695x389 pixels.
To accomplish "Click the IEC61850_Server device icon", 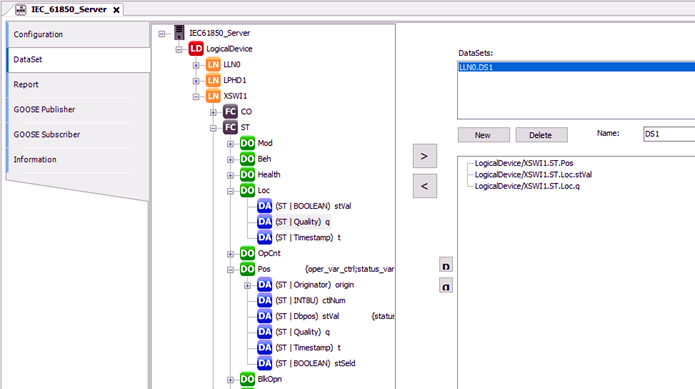I will click(x=179, y=33).
